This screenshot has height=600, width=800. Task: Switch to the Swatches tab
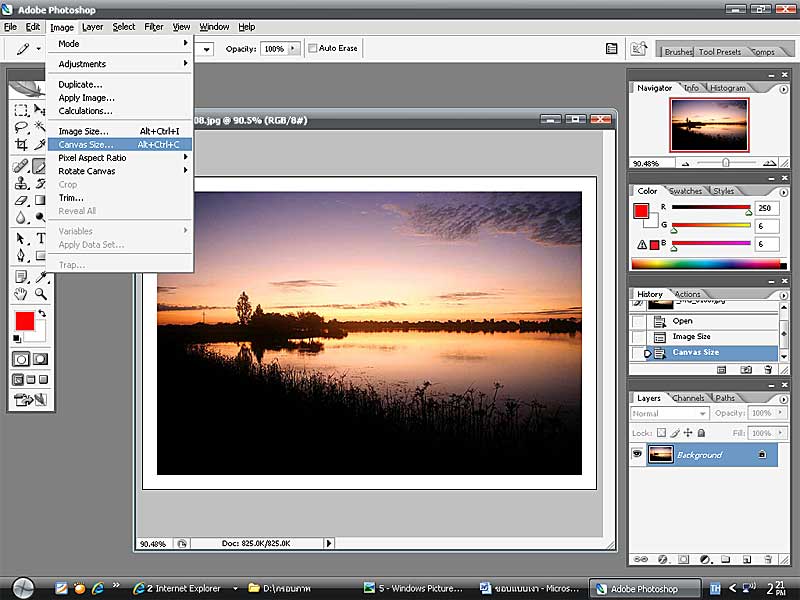click(x=685, y=191)
